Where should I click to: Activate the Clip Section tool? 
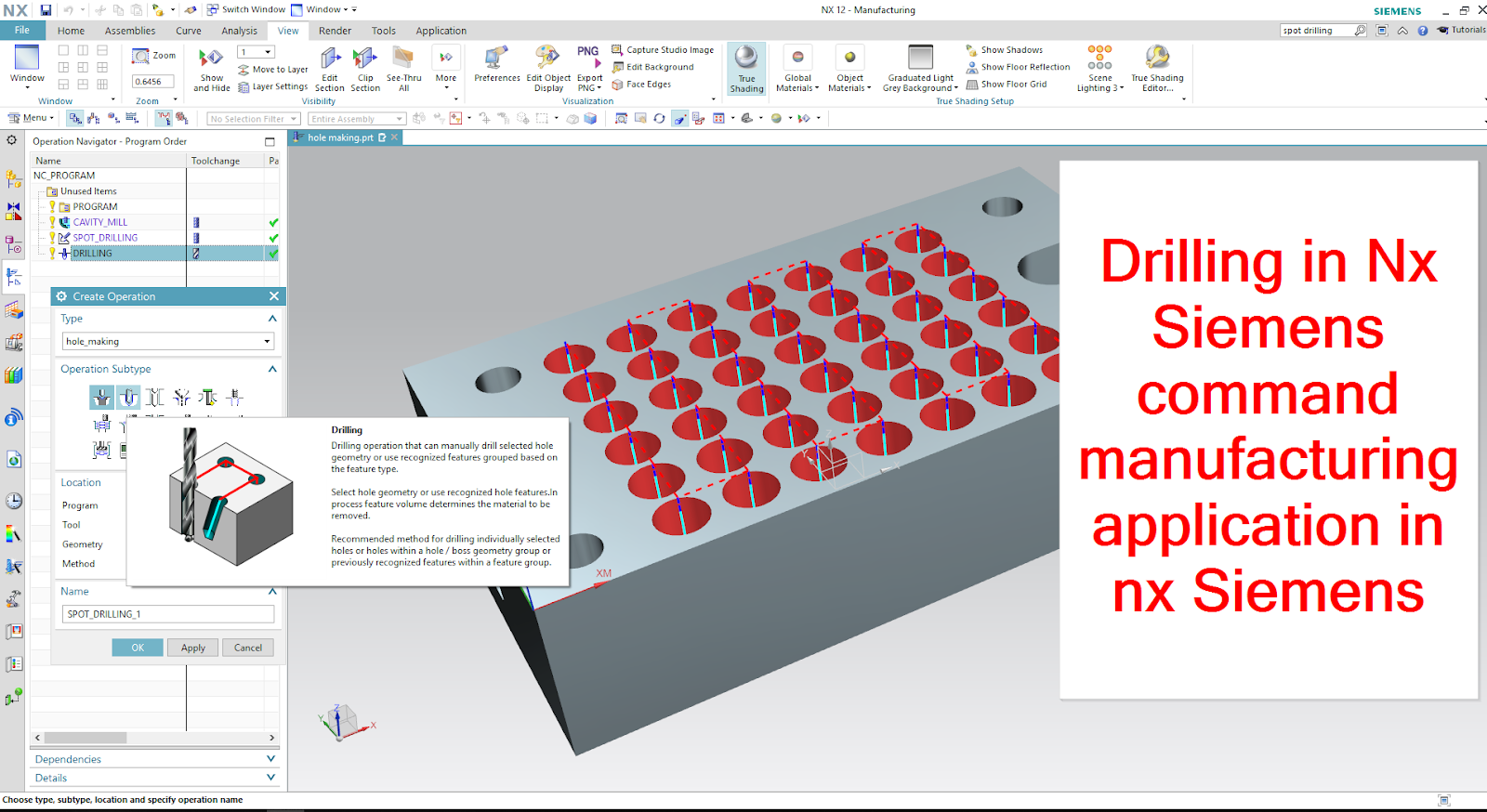(365, 70)
